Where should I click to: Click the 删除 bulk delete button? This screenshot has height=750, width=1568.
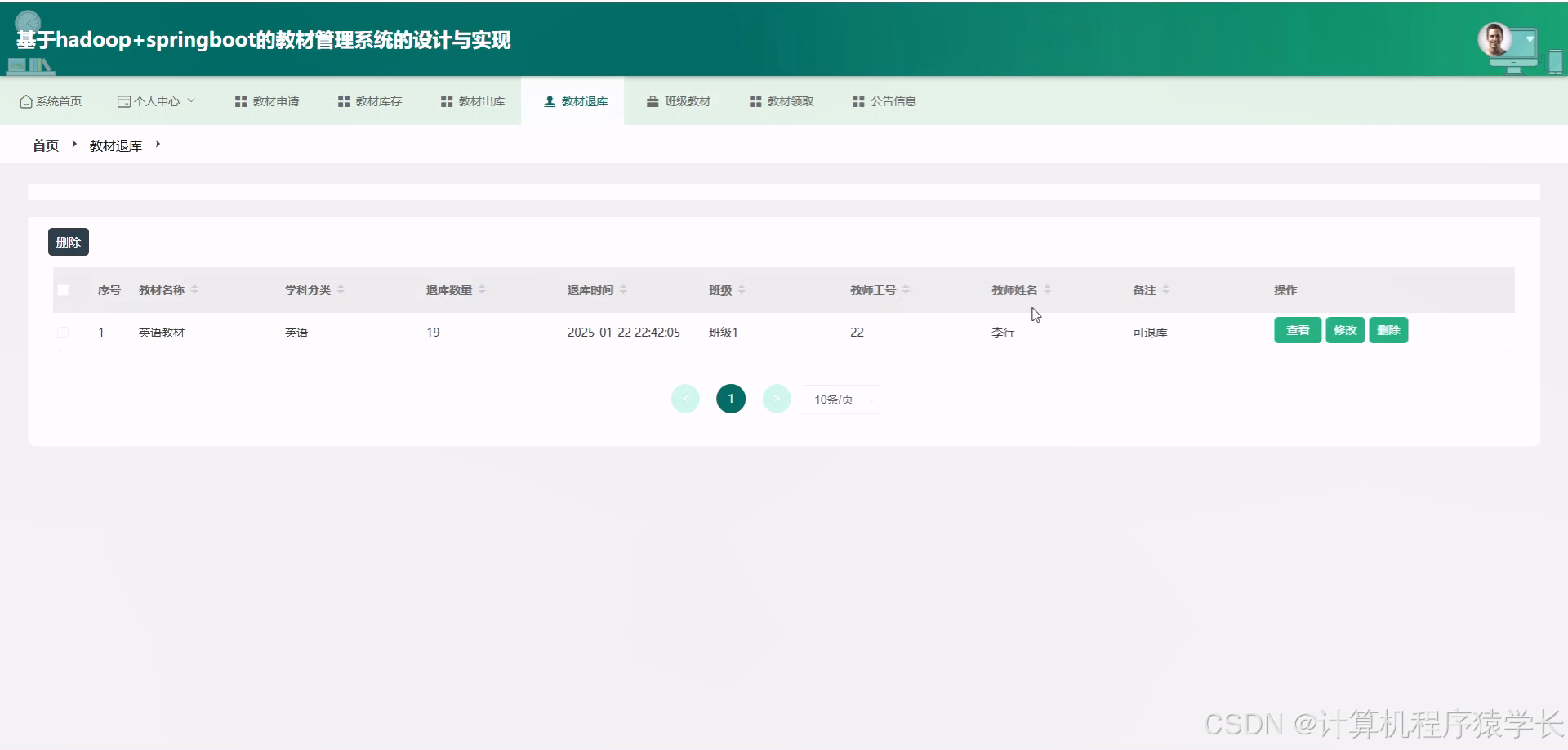(68, 241)
